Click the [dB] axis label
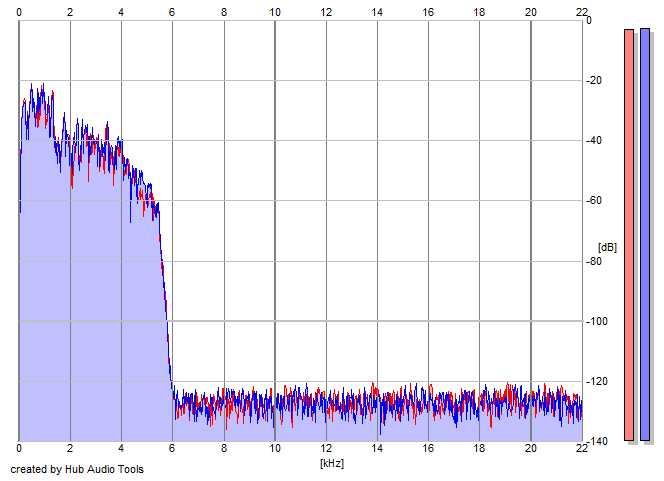The height and width of the screenshot is (481, 664). click(607, 247)
